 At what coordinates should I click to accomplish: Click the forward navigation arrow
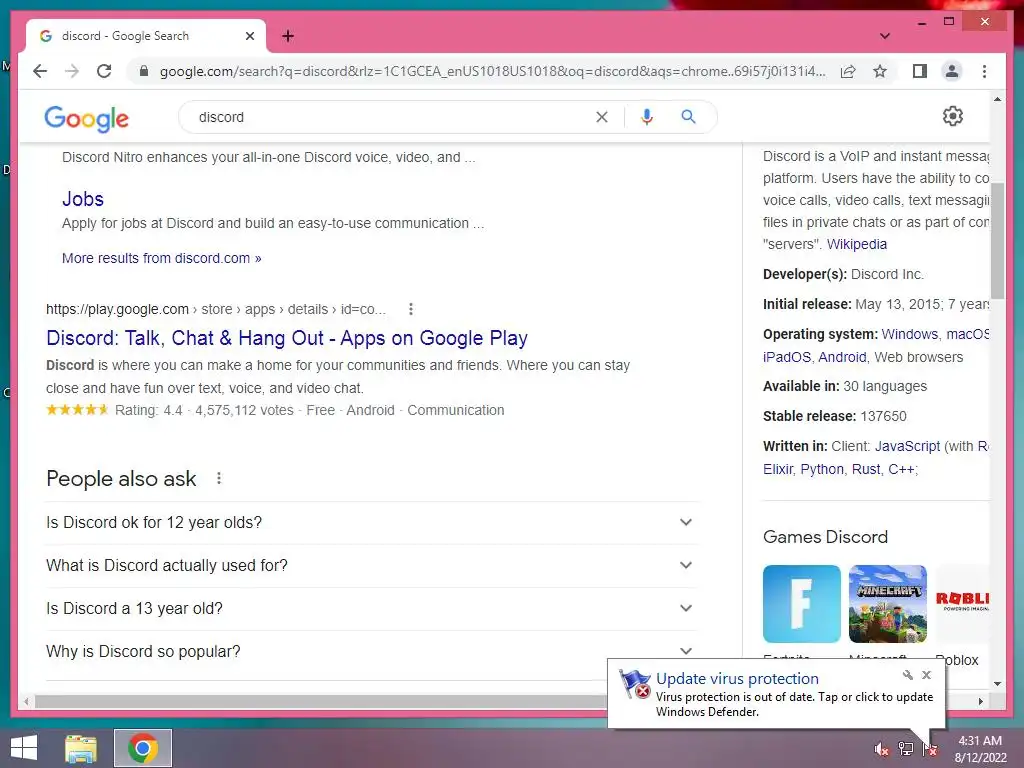pos(72,71)
